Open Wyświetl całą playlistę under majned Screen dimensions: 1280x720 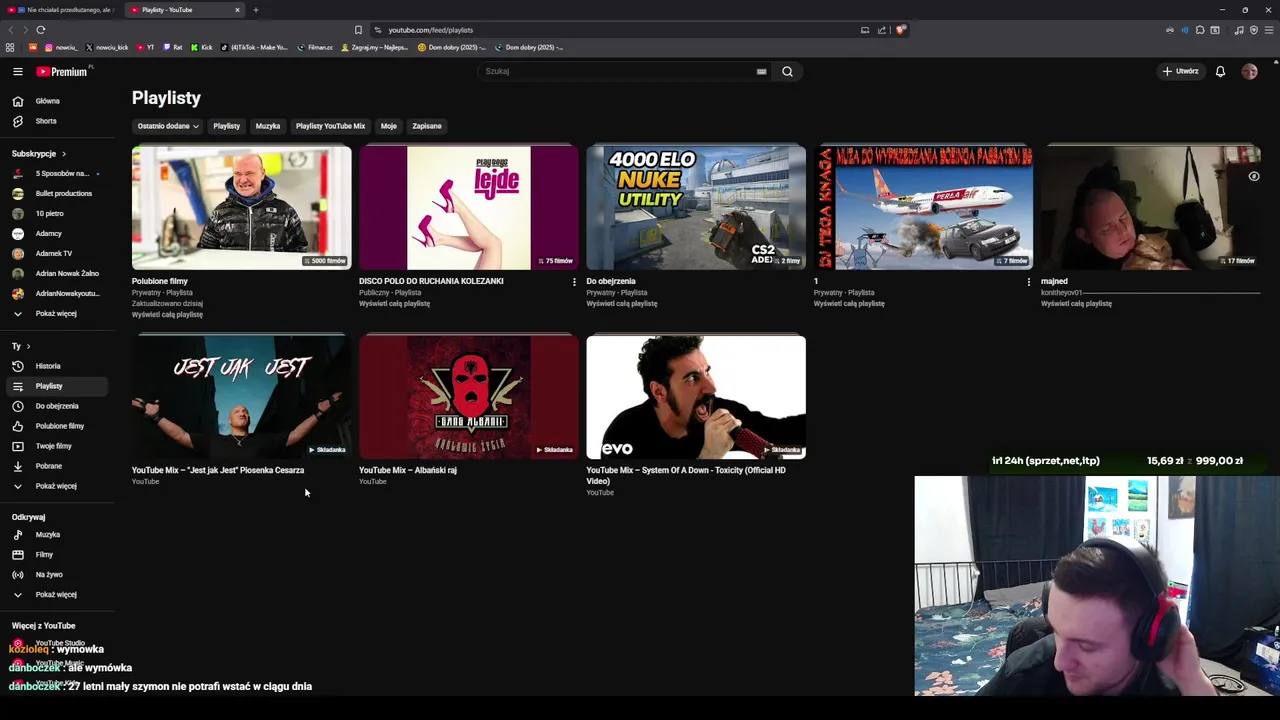(1076, 304)
